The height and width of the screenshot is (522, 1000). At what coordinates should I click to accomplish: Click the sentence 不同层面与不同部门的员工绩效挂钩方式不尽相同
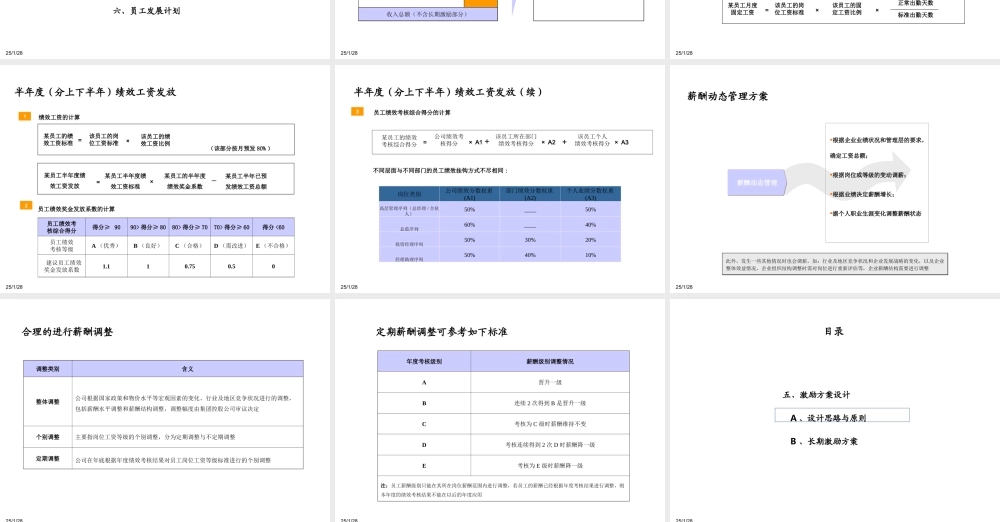[441, 171]
